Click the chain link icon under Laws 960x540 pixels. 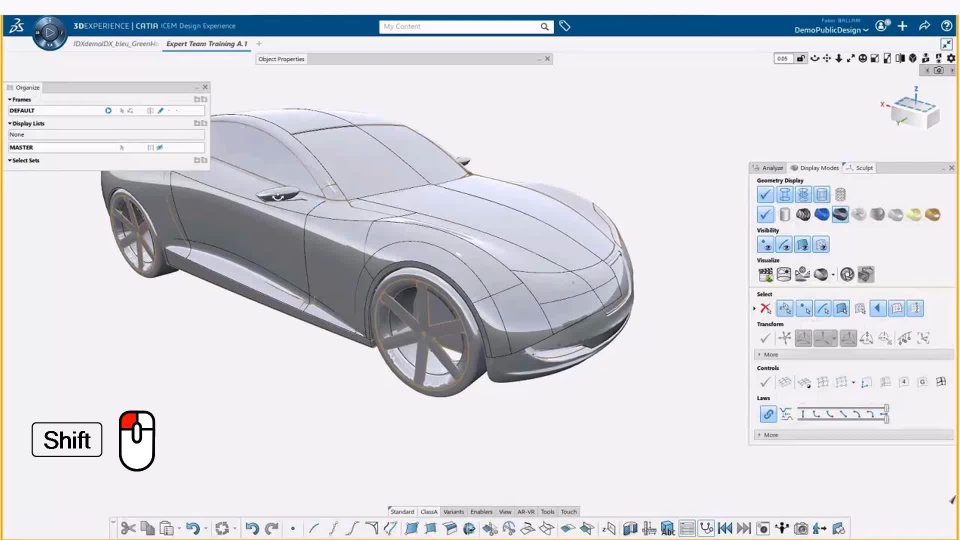point(767,414)
